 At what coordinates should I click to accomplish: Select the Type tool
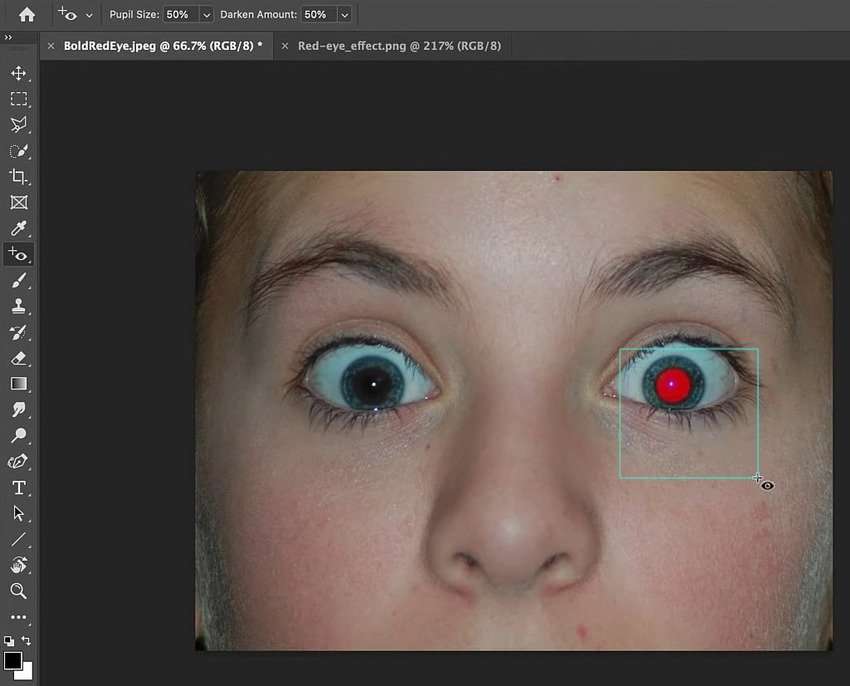click(19, 488)
